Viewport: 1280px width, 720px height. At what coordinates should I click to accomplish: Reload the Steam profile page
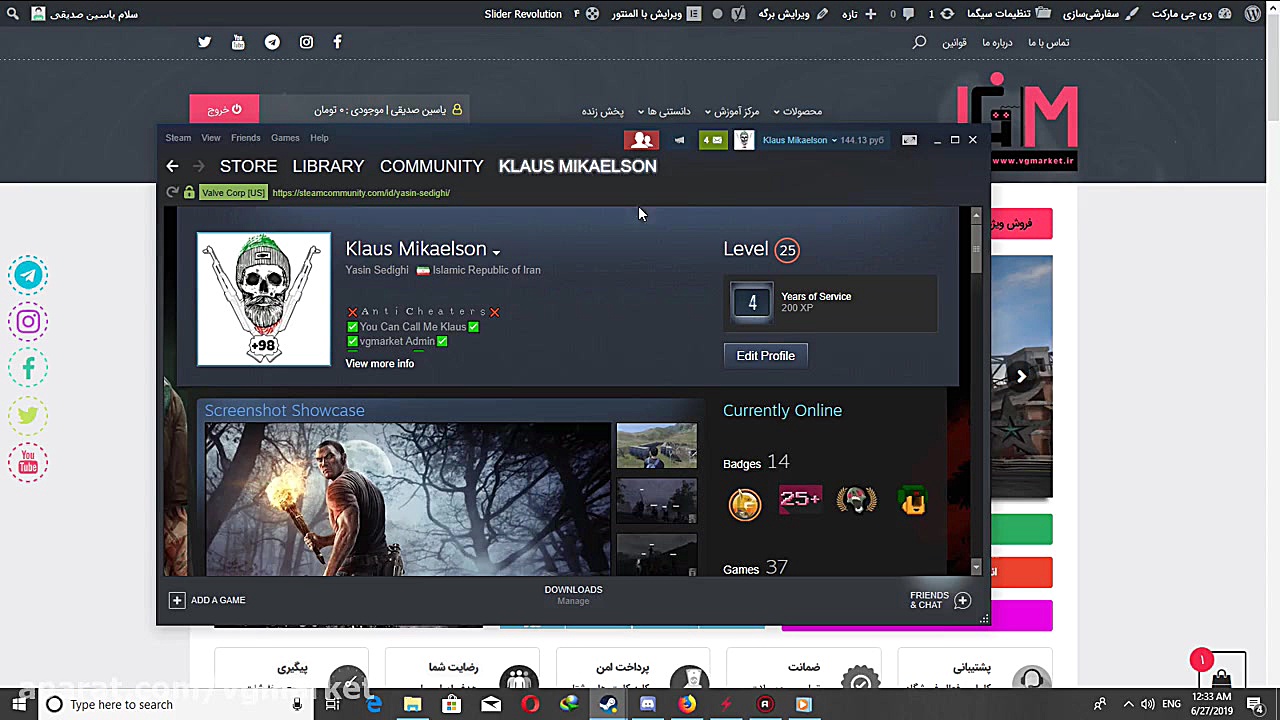tap(172, 193)
